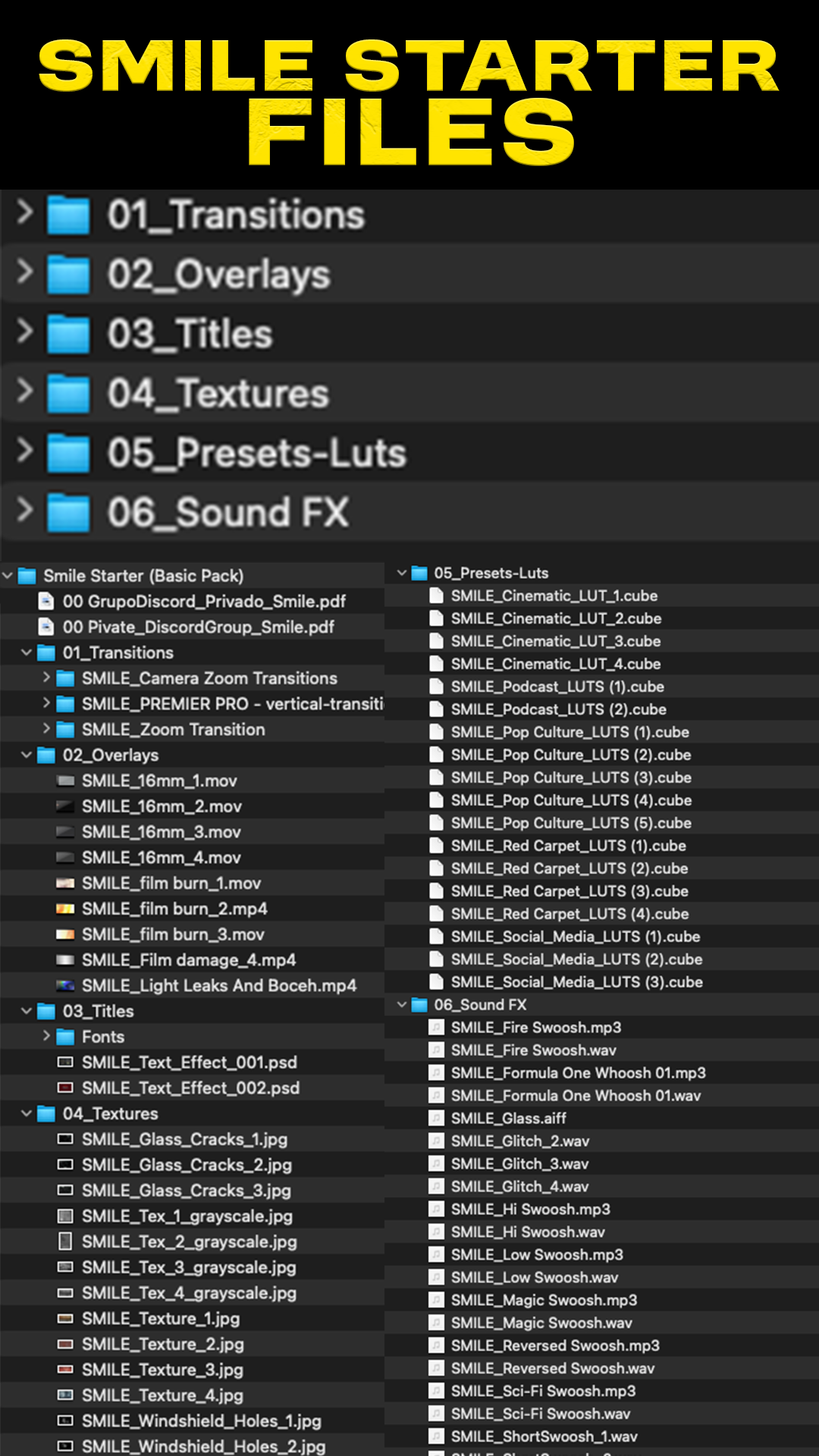Screen dimensions: 819x1456
Task: Click the SMILE_Cinematic_LUT_1.cube file icon
Action: coord(436,595)
